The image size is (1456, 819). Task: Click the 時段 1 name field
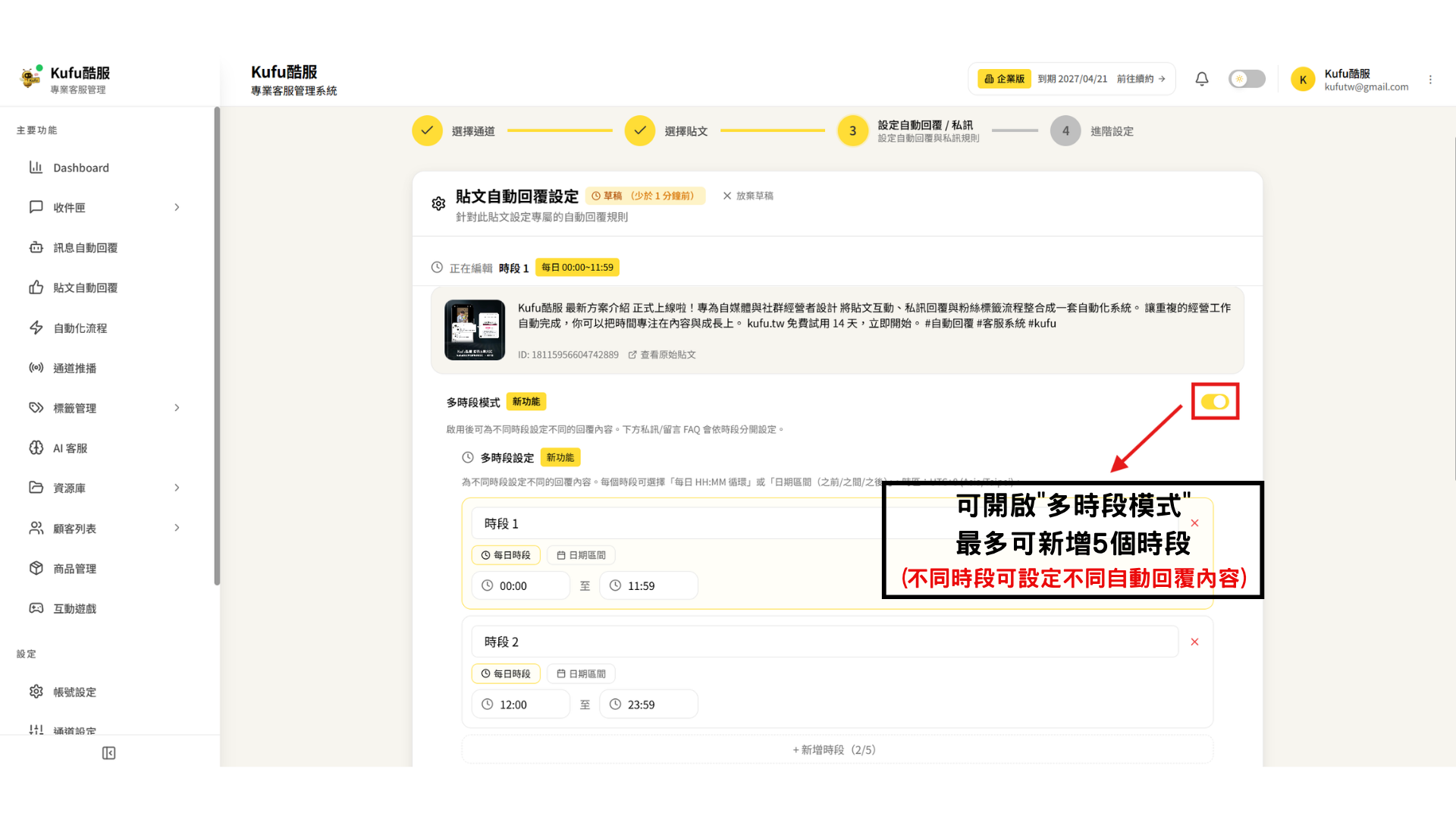[x=825, y=523]
